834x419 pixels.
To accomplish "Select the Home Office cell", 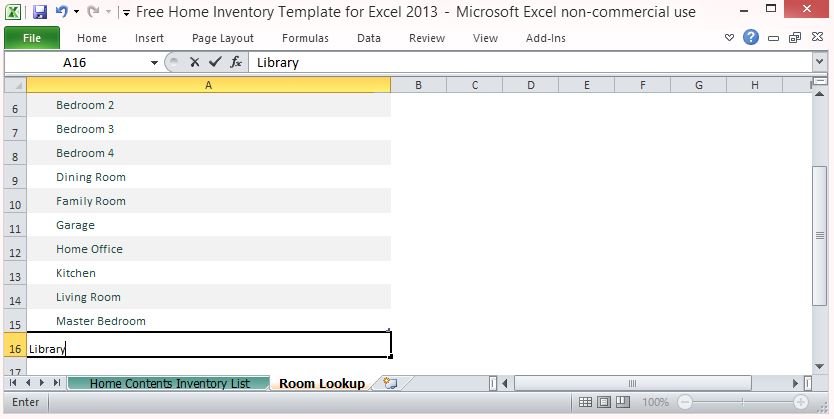I will tap(208, 248).
